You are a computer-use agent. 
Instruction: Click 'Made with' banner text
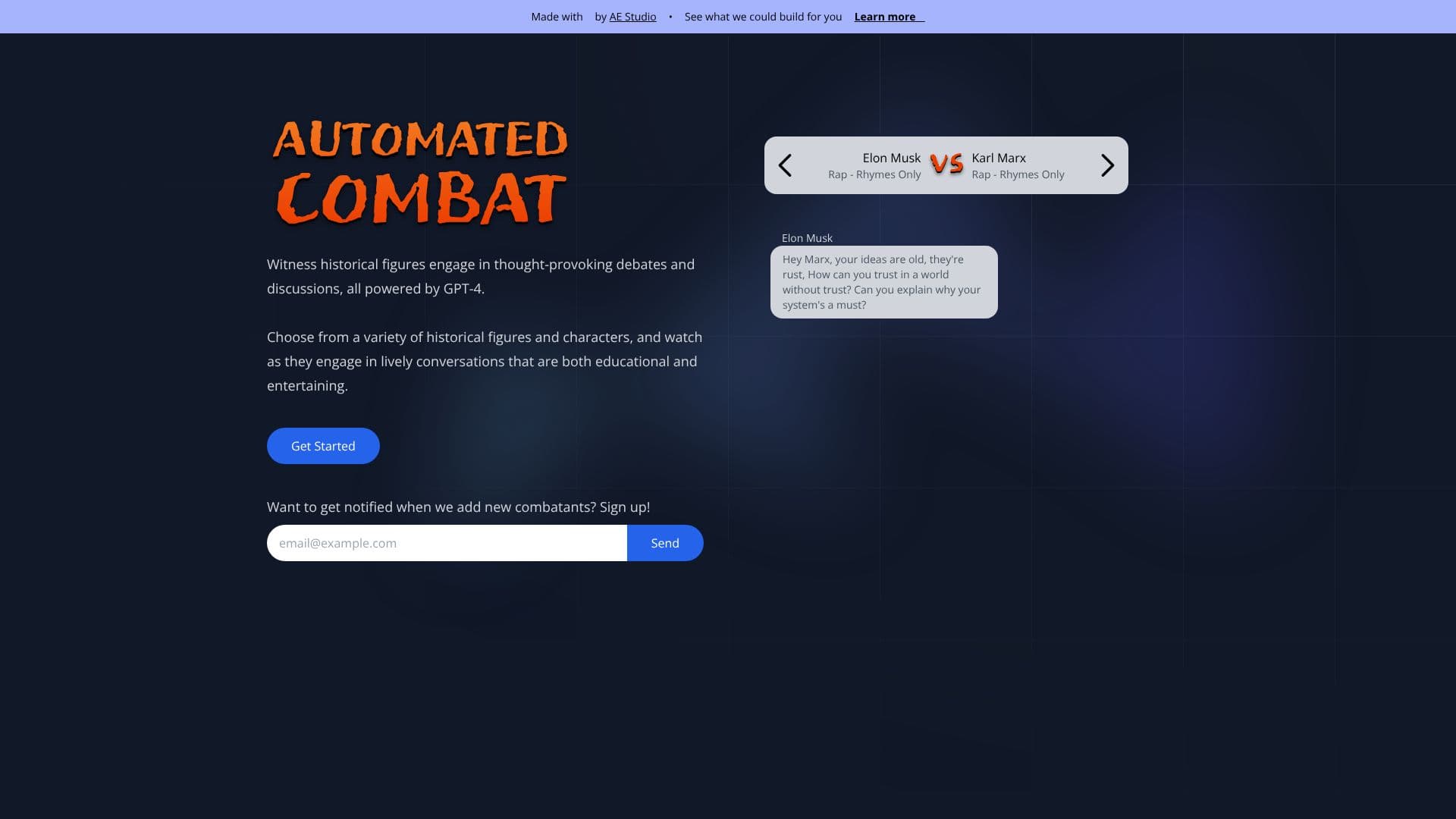(x=557, y=17)
